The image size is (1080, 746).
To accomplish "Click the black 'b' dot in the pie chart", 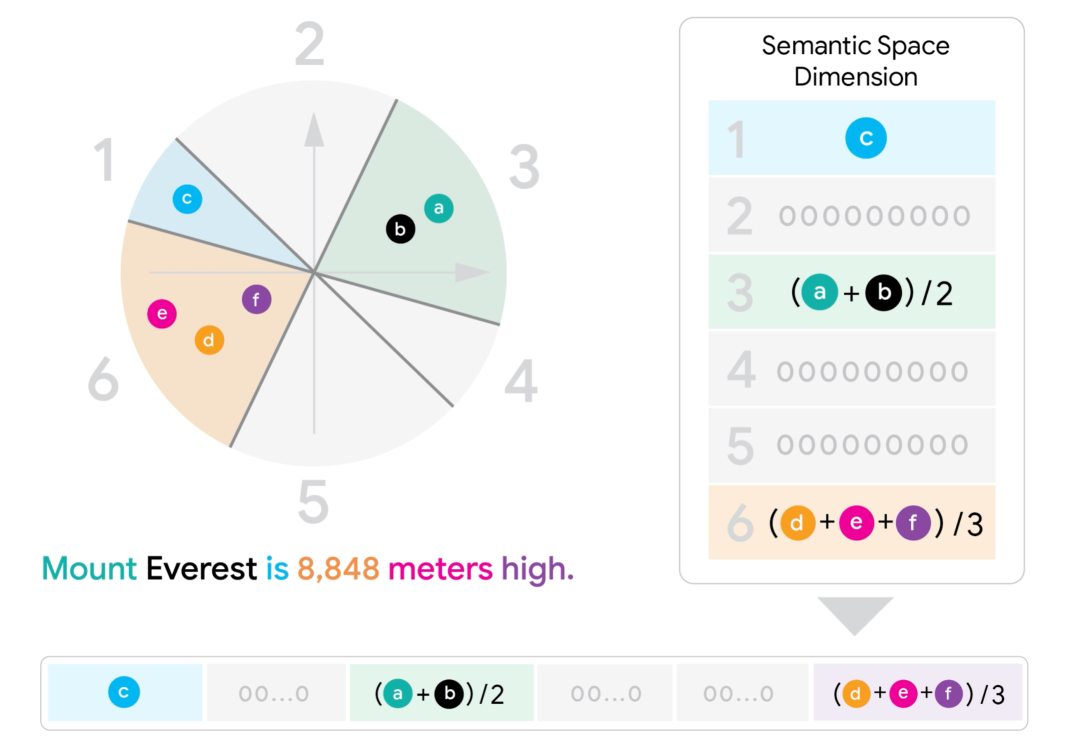I will tap(400, 229).
